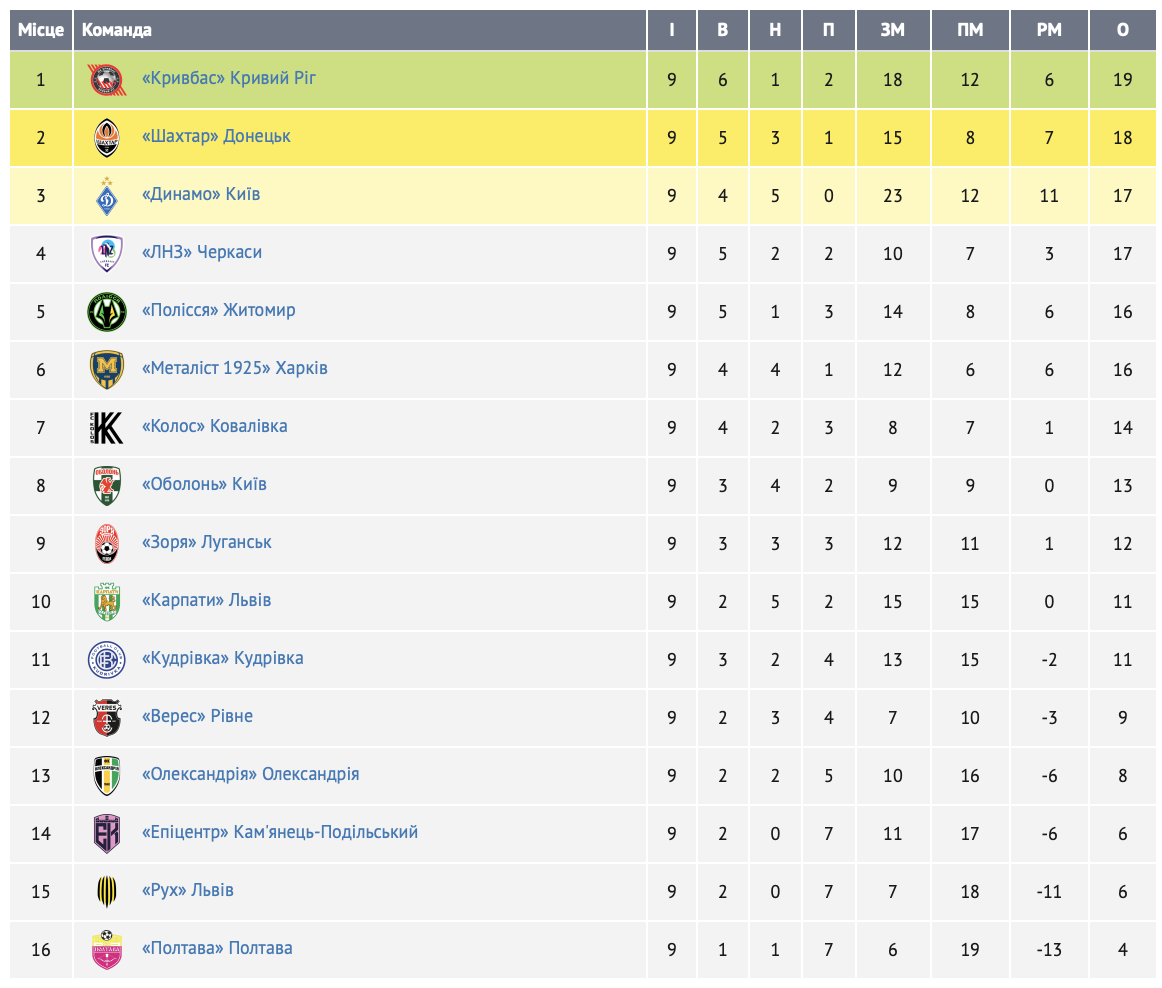Click the «РМ» goal difference header
Screen dimensions: 1162x988
[x=1049, y=30]
